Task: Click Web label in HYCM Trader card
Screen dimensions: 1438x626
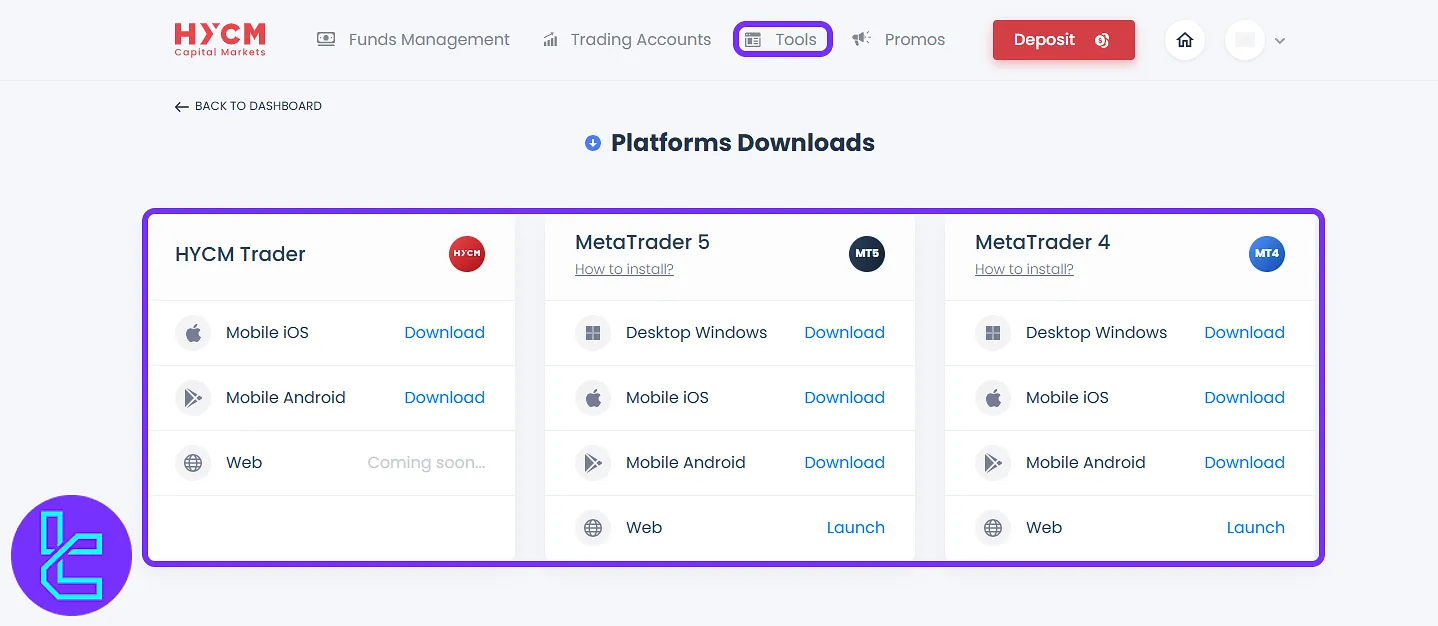Action: 244,463
